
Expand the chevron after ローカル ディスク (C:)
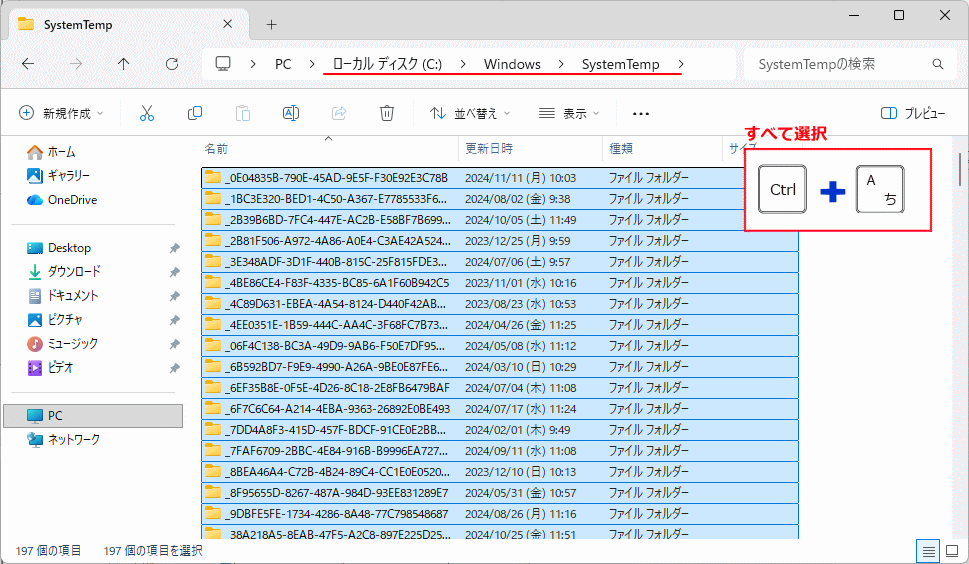[462, 64]
